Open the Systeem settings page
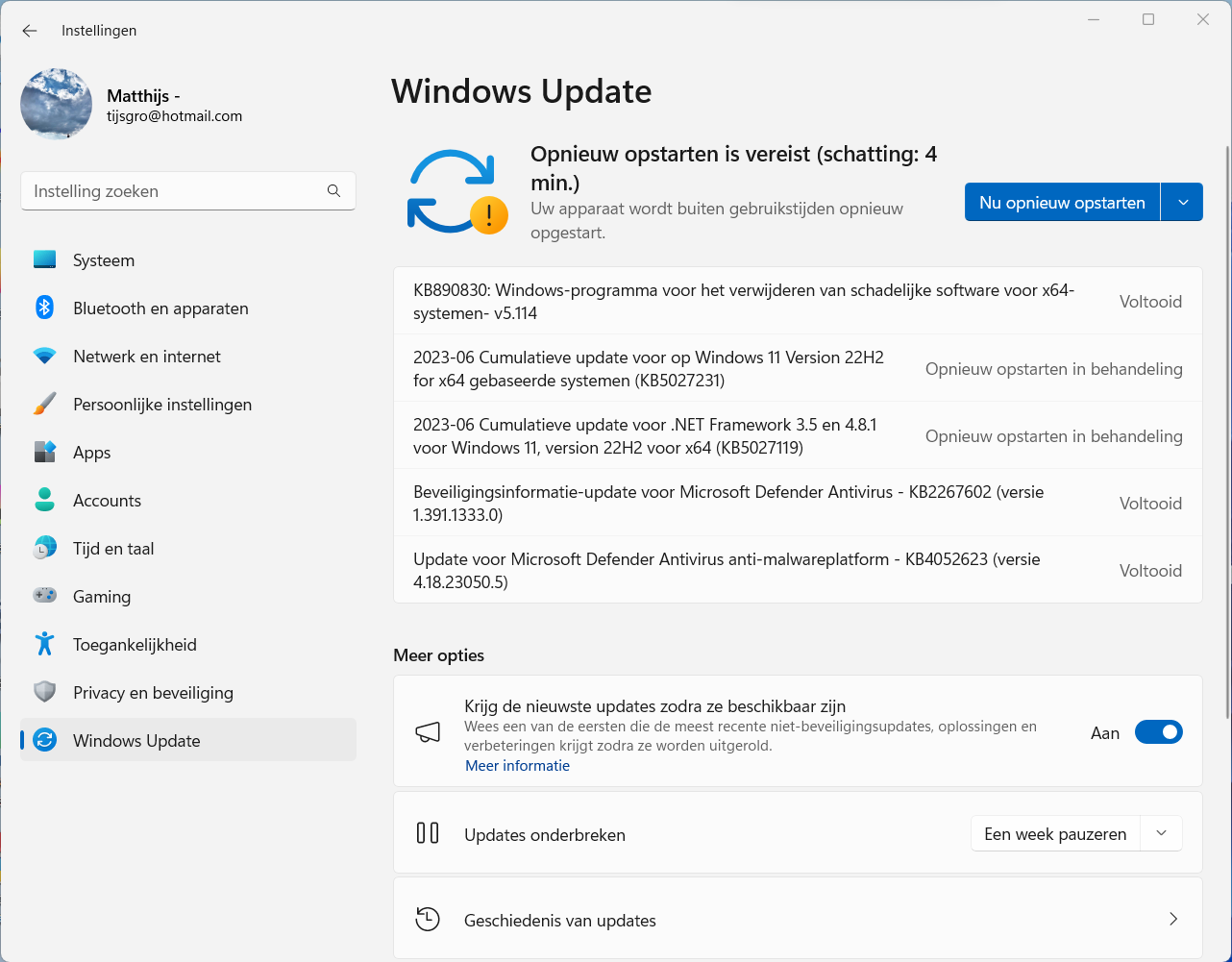 click(104, 260)
